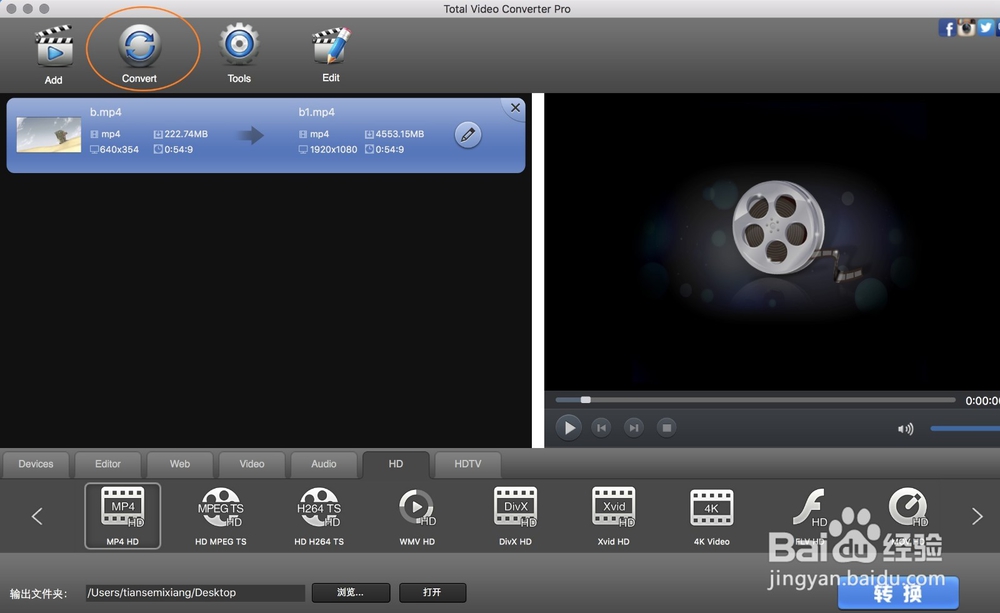Click the 222.74MB source size text
The height and width of the screenshot is (613, 1000).
[186, 134]
